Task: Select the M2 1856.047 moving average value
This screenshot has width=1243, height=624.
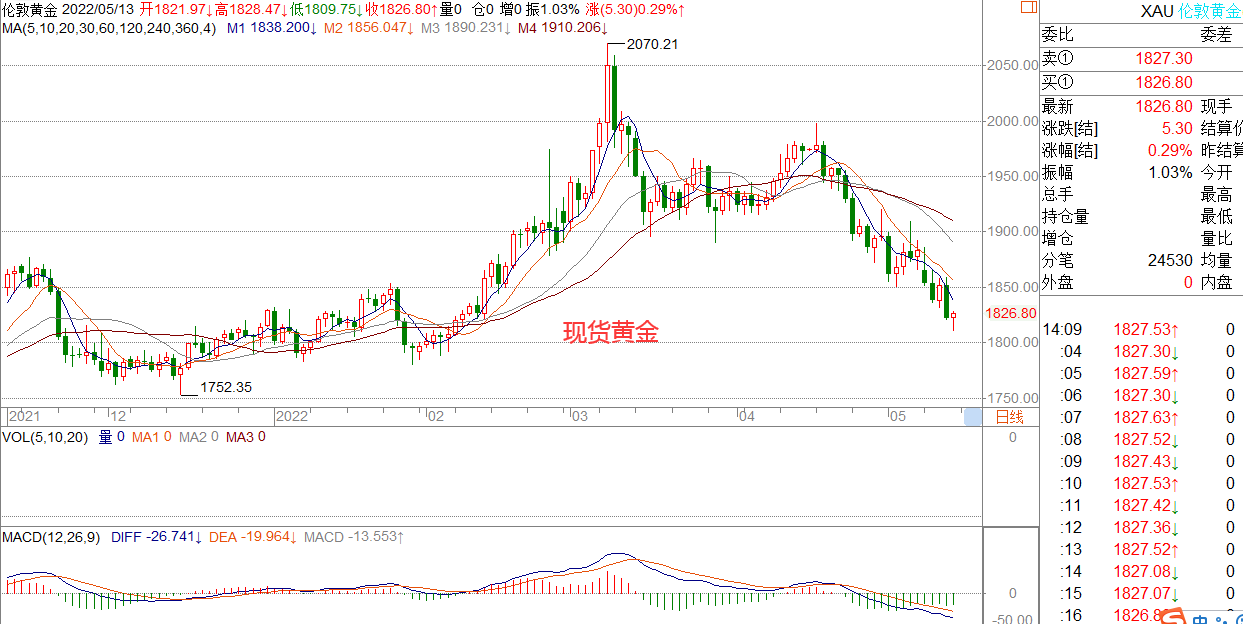Action: [369, 27]
